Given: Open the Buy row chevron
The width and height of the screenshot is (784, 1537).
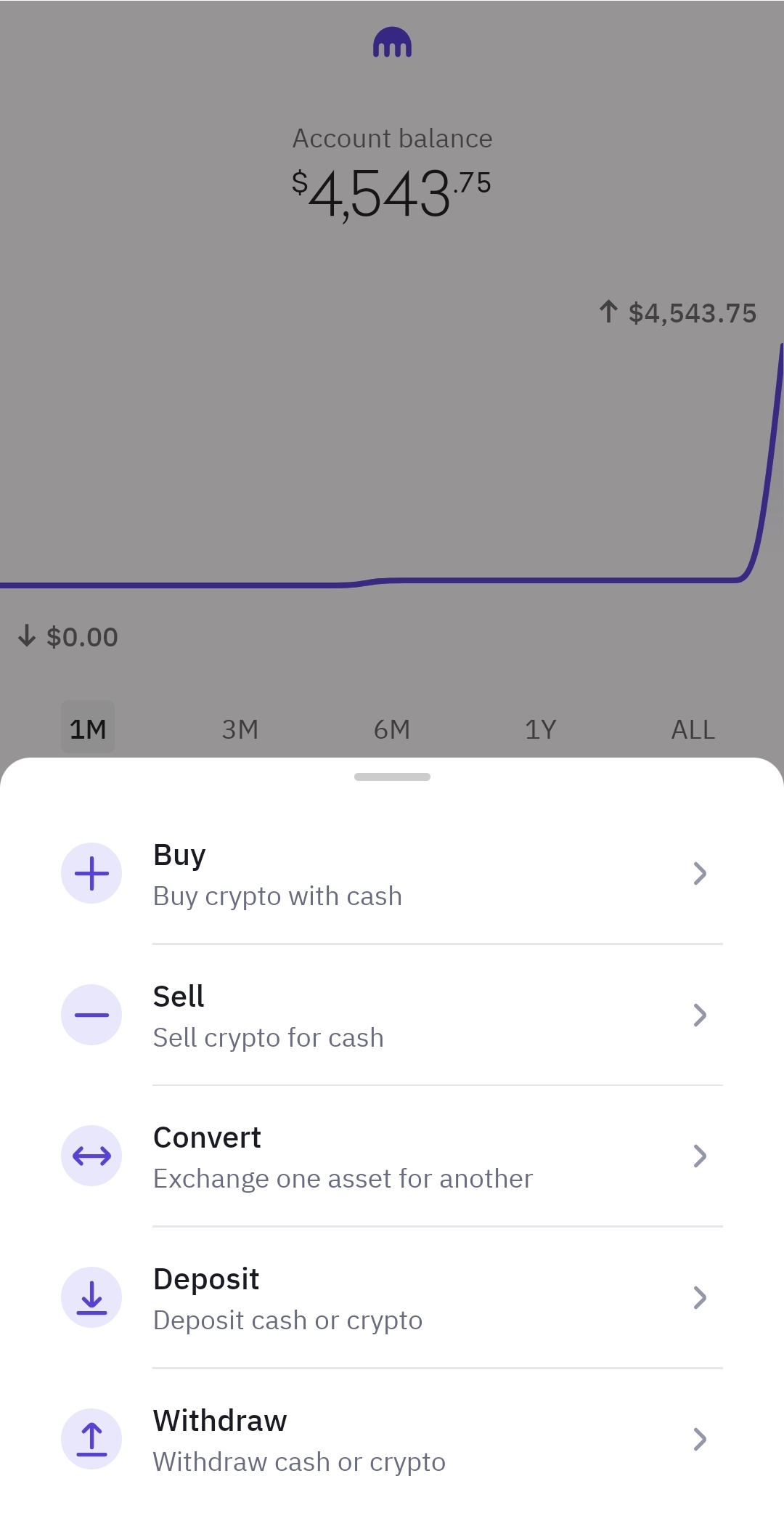Looking at the screenshot, I should coord(699,873).
